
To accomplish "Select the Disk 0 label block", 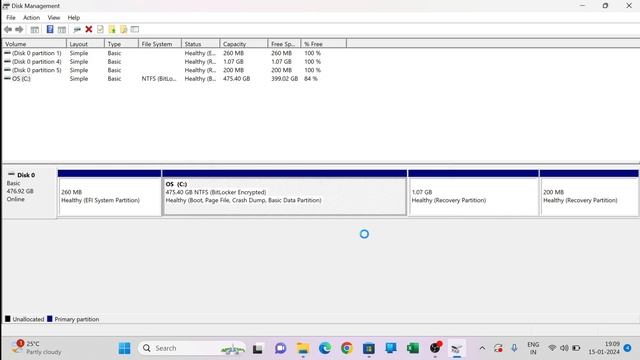I will (x=29, y=192).
